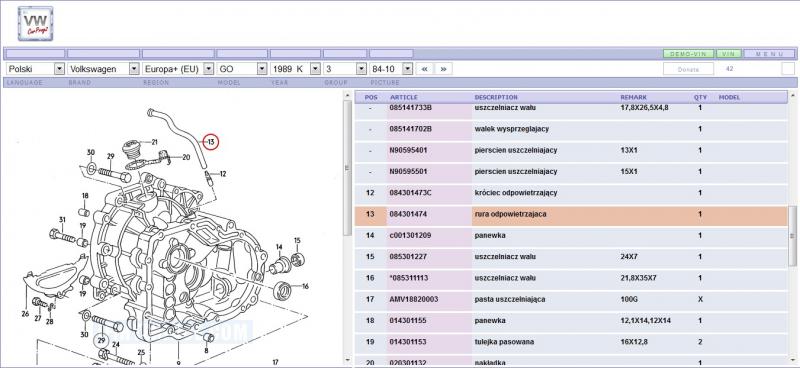Open the Language dropdown showing Polski
Viewport: 800px width, 368px height.
[x=35, y=68]
